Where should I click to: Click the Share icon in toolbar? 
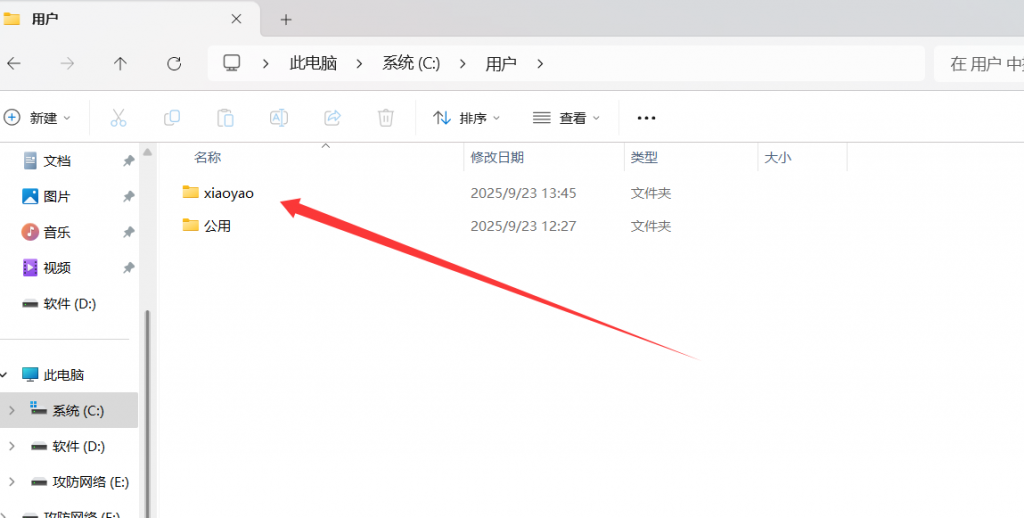332,118
